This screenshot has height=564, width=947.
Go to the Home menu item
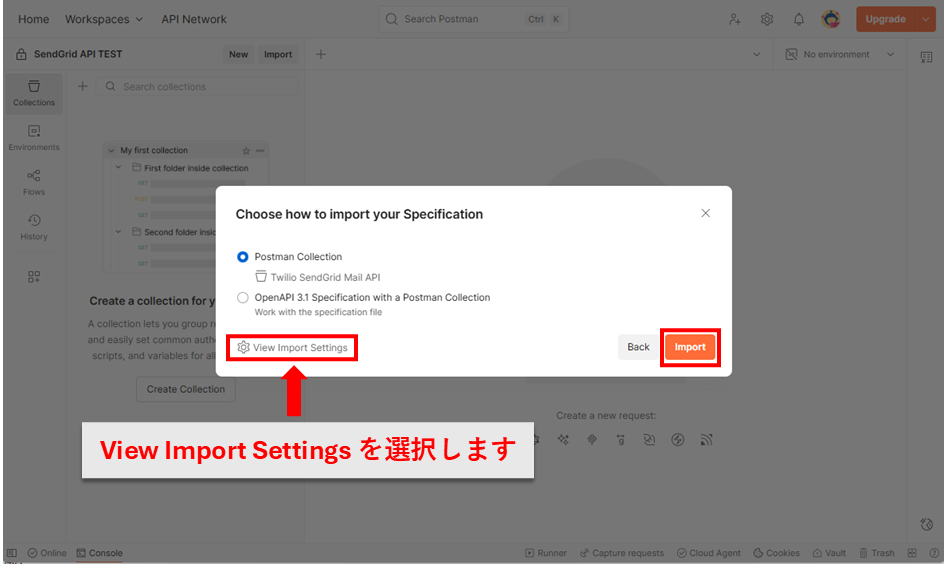33,19
